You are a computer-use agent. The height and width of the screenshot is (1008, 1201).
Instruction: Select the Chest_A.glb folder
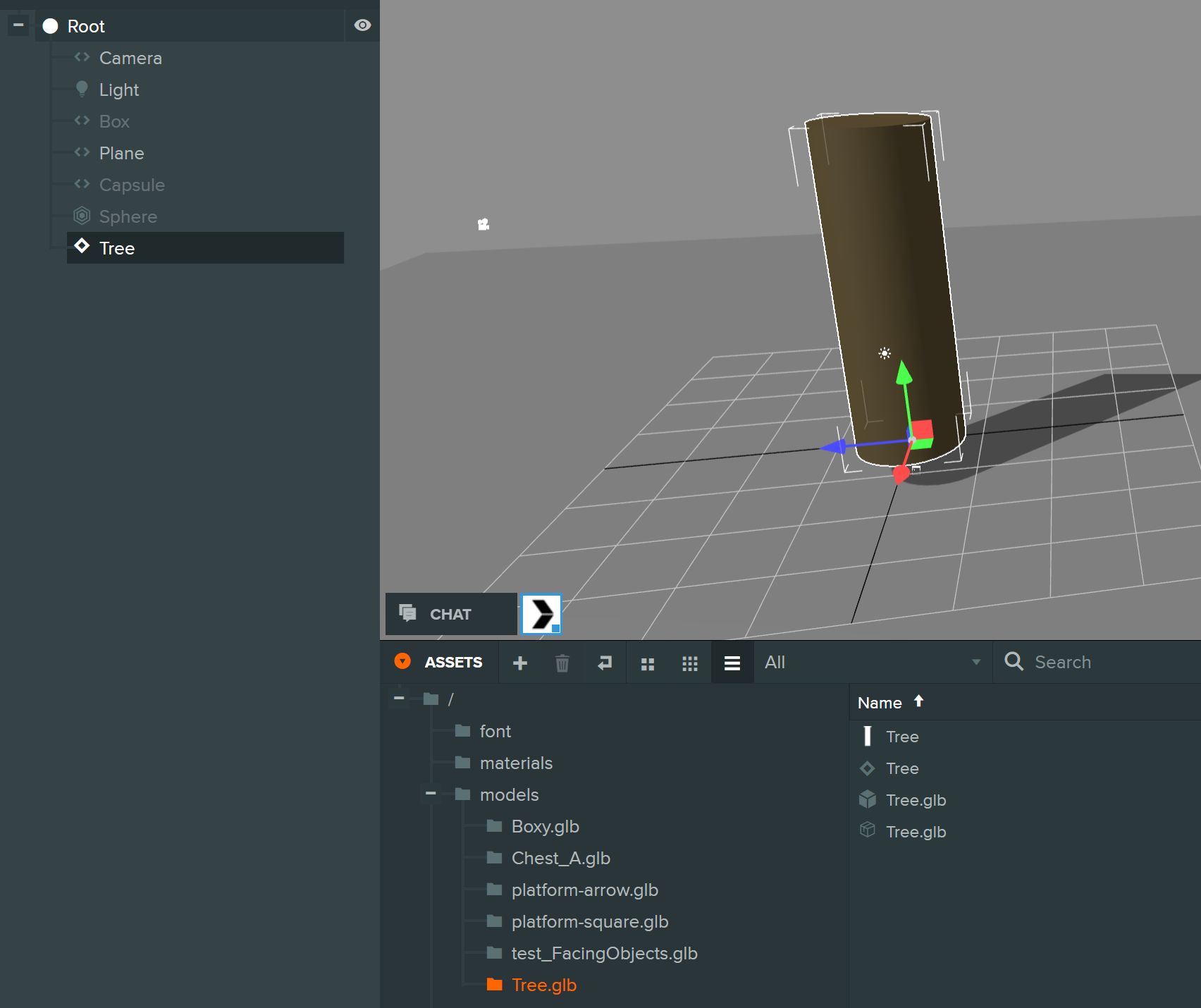click(x=560, y=858)
